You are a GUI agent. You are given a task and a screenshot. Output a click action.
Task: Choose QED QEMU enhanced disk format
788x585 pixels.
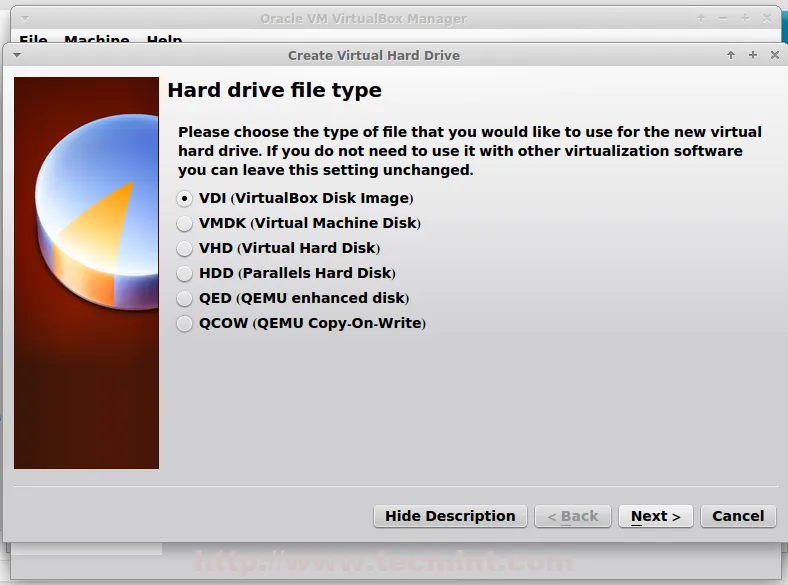click(x=185, y=298)
